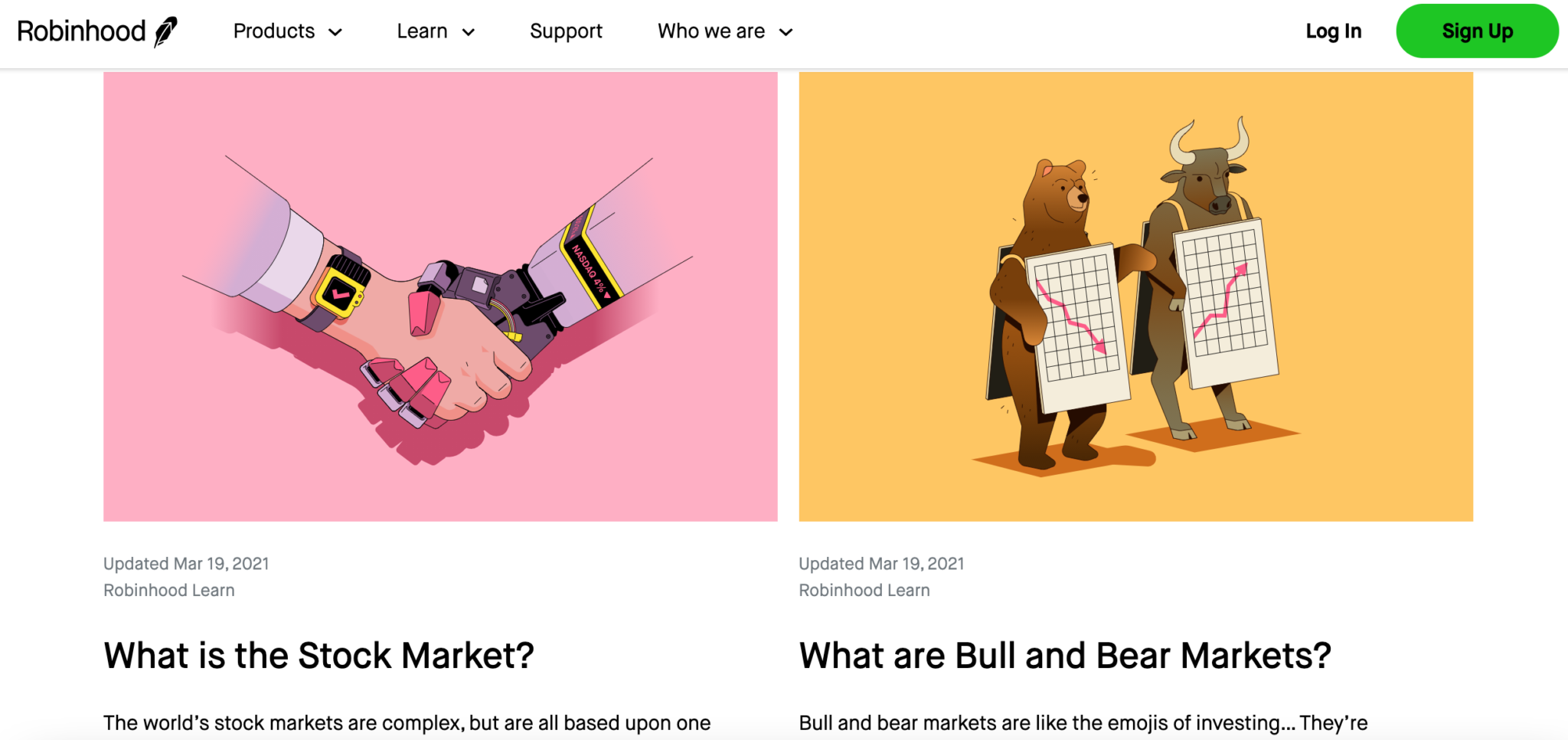The height and width of the screenshot is (740, 1568).
Task: Click the Robinhood wordmark in header
Action: pyautogui.click(x=81, y=31)
